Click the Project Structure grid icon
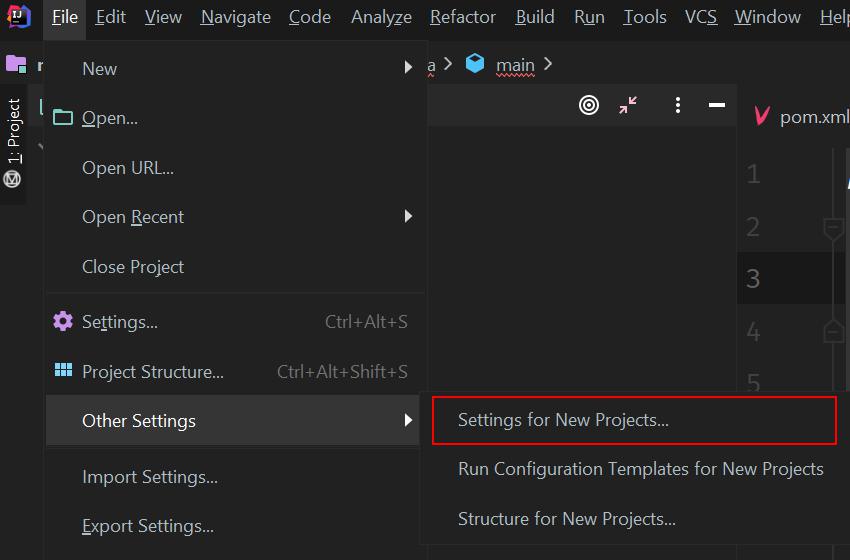 point(63,370)
